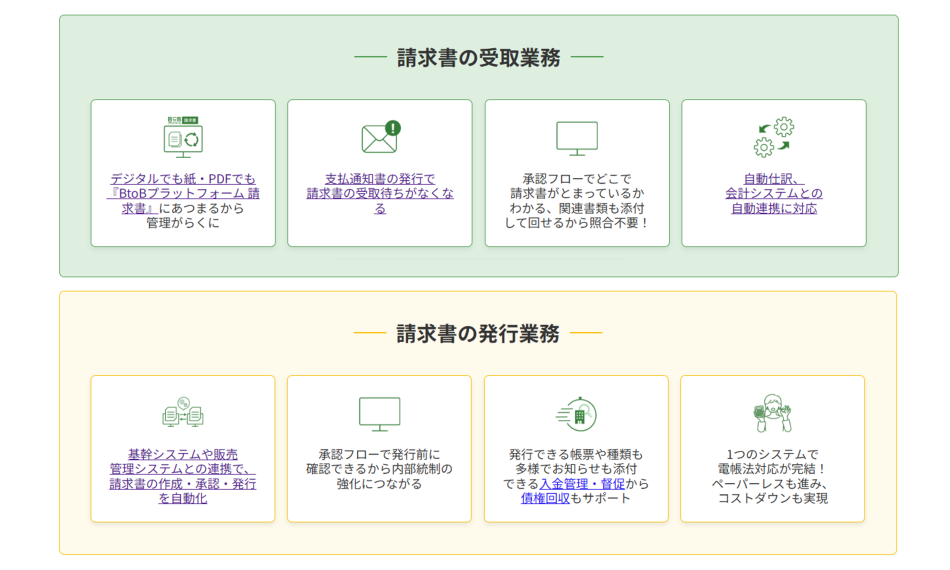Follow the 債権回収 link
Image resolution: width=950 pixels, height=570 pixels.
pyautogui.click(x=545, y=498)
